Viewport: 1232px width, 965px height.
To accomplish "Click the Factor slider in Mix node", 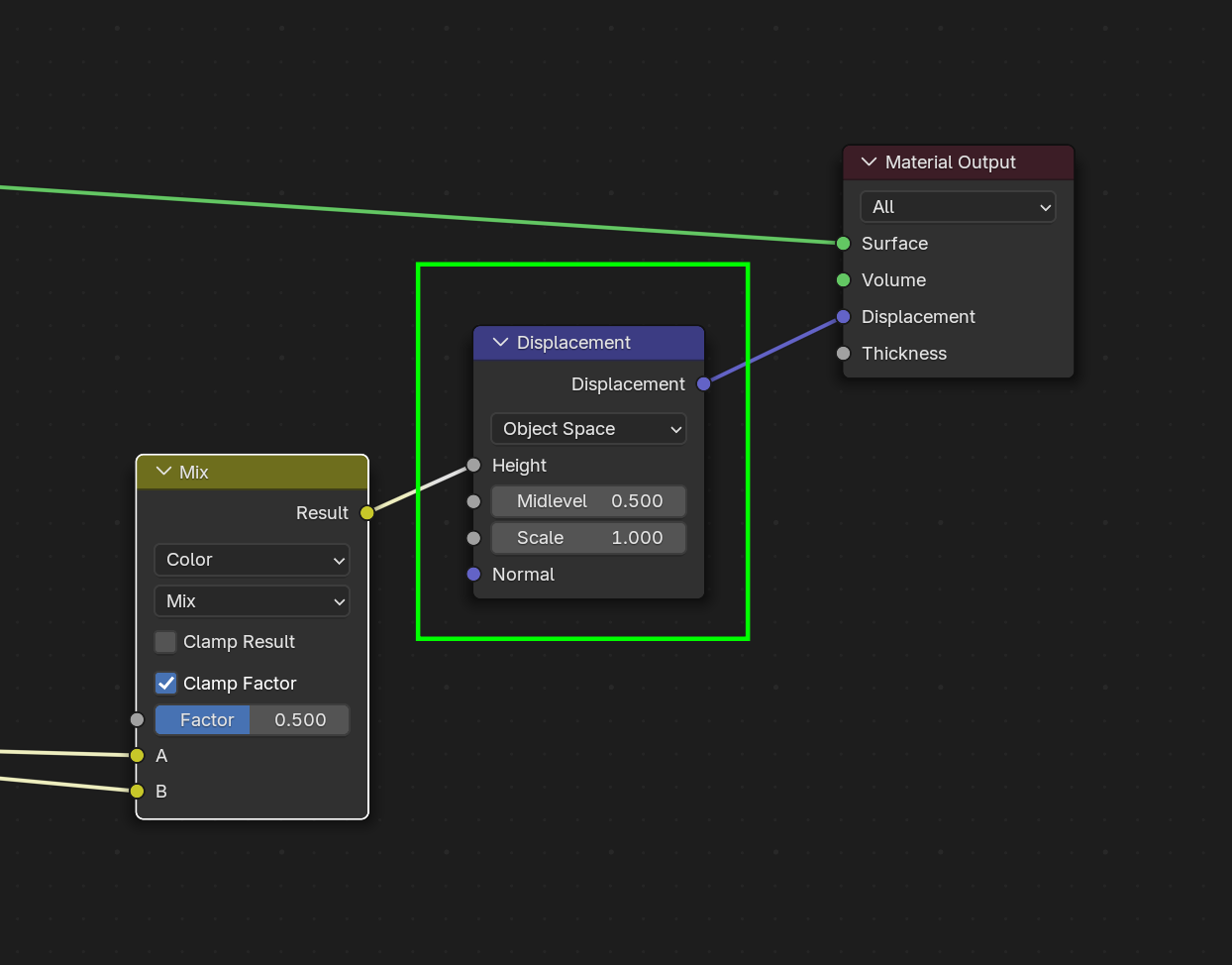I will [x=252, y=720].
